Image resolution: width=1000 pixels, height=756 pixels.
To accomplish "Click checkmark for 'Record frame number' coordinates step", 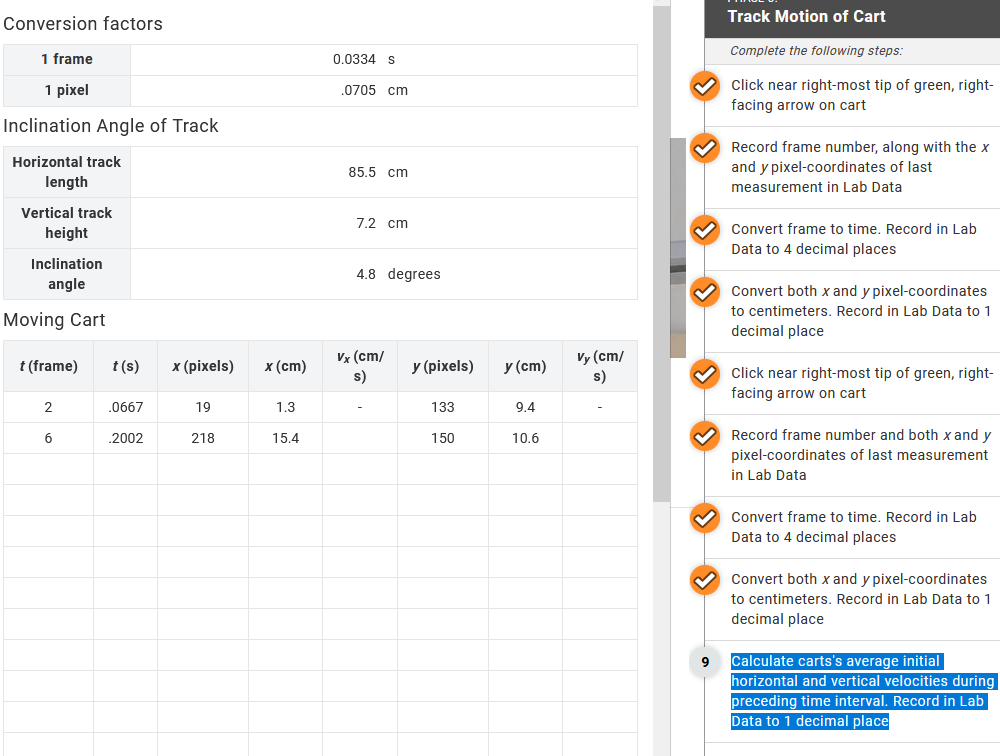I will click(x=704, y=148).
